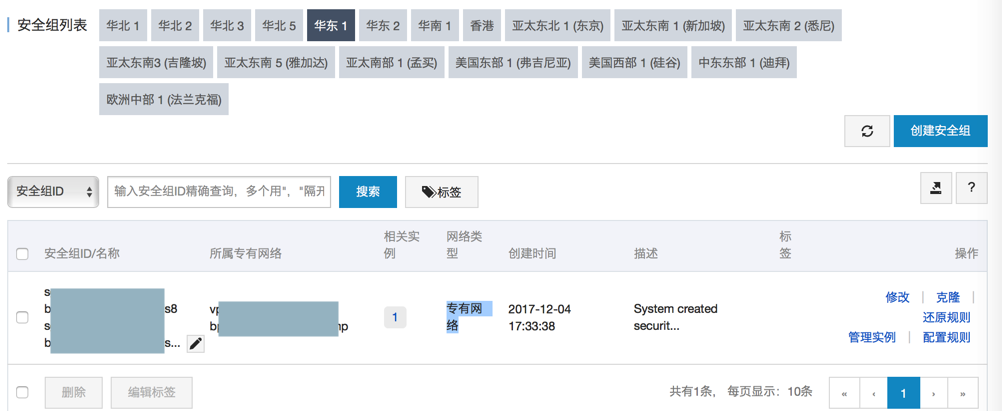Go to the next page arrow

(x=933, y=393)
